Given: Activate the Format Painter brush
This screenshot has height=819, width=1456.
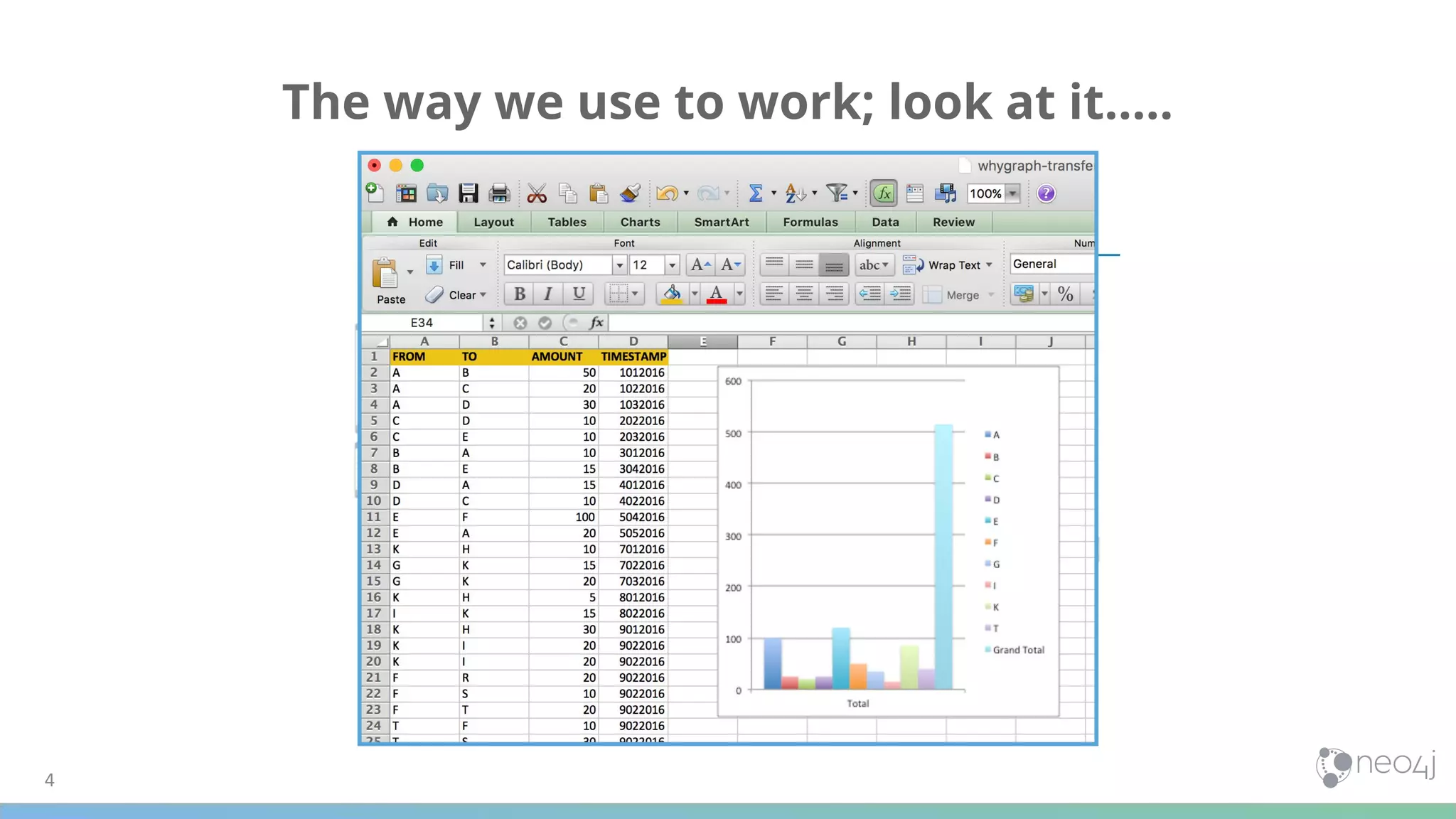Looking at the screenshot, I should pyautogui.click(x=630, y=193).
